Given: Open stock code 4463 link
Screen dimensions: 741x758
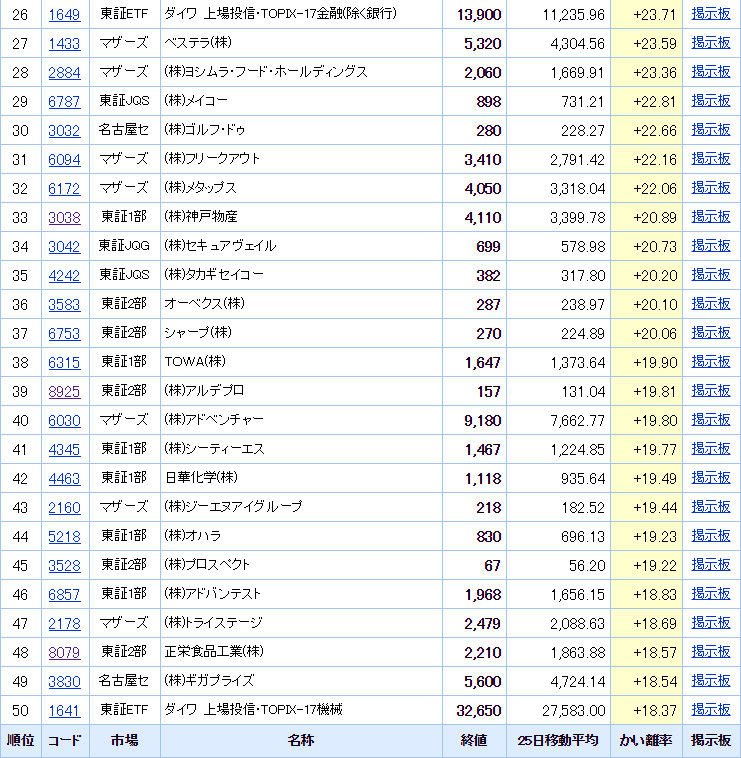Looking at the screenshot, I should (64, 479).
